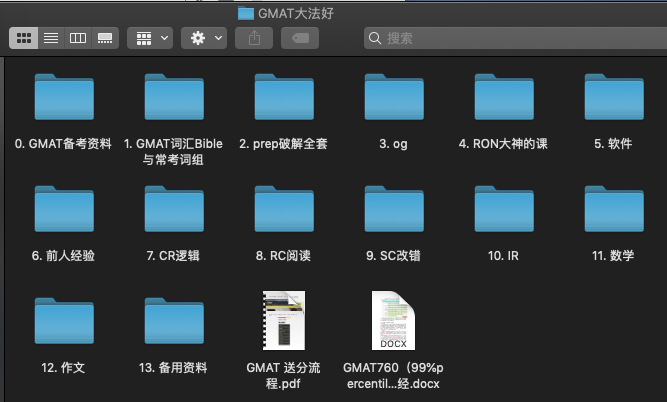Click the label 4. RON大神的课
This screenshot has width=667, height=402.
tap(503, 144)
